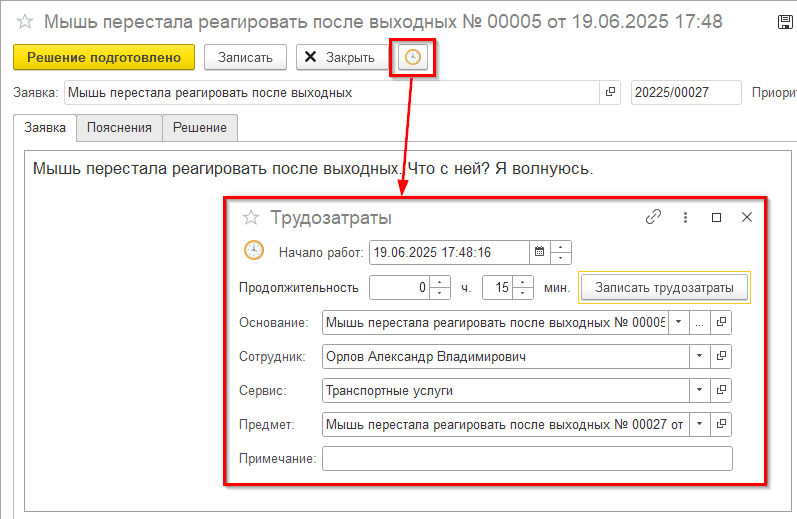Click the Решение подготовлено button
Viewport: 797px width, 519px height.
[104, 57]
